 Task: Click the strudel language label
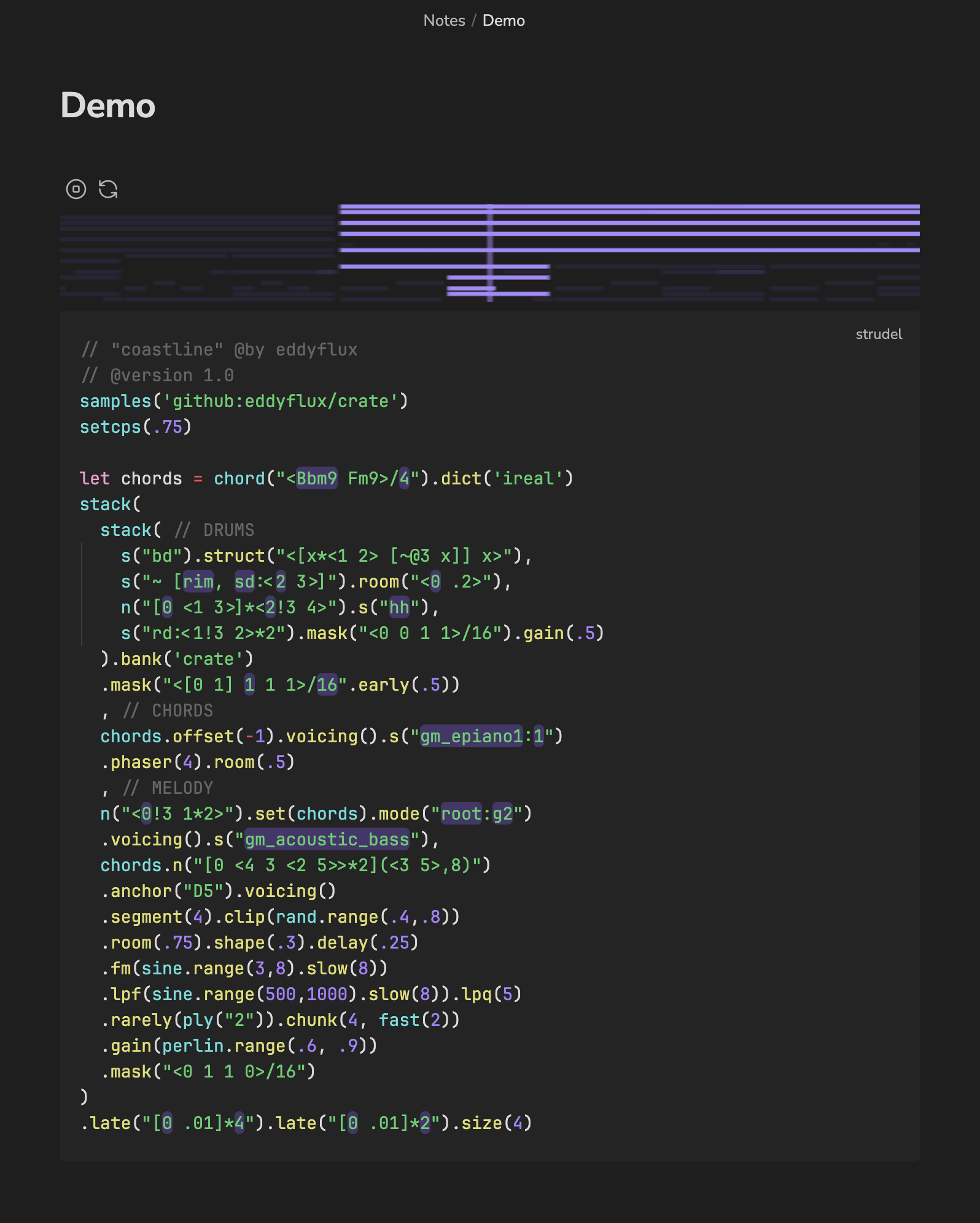pos(879,334)
